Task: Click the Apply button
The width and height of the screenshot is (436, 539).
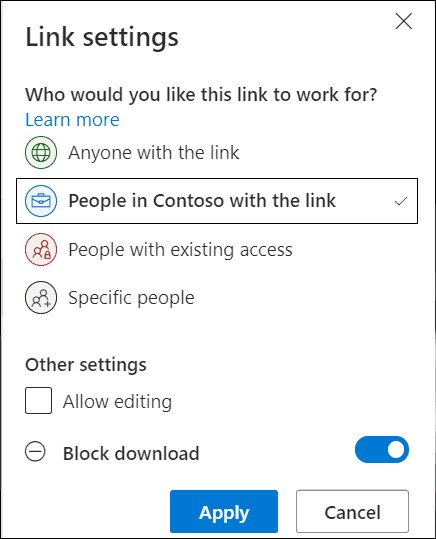Action: point(224,512)
